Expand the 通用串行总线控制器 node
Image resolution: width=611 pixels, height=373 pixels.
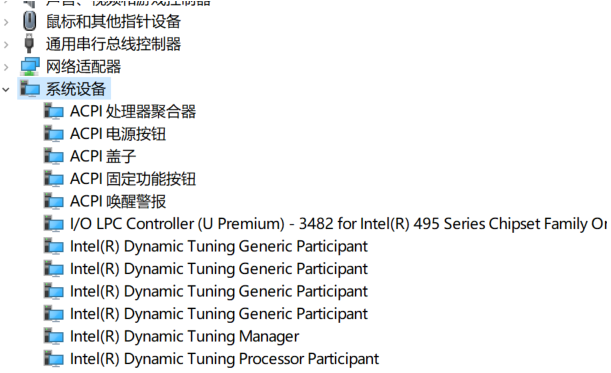[6, 44]
